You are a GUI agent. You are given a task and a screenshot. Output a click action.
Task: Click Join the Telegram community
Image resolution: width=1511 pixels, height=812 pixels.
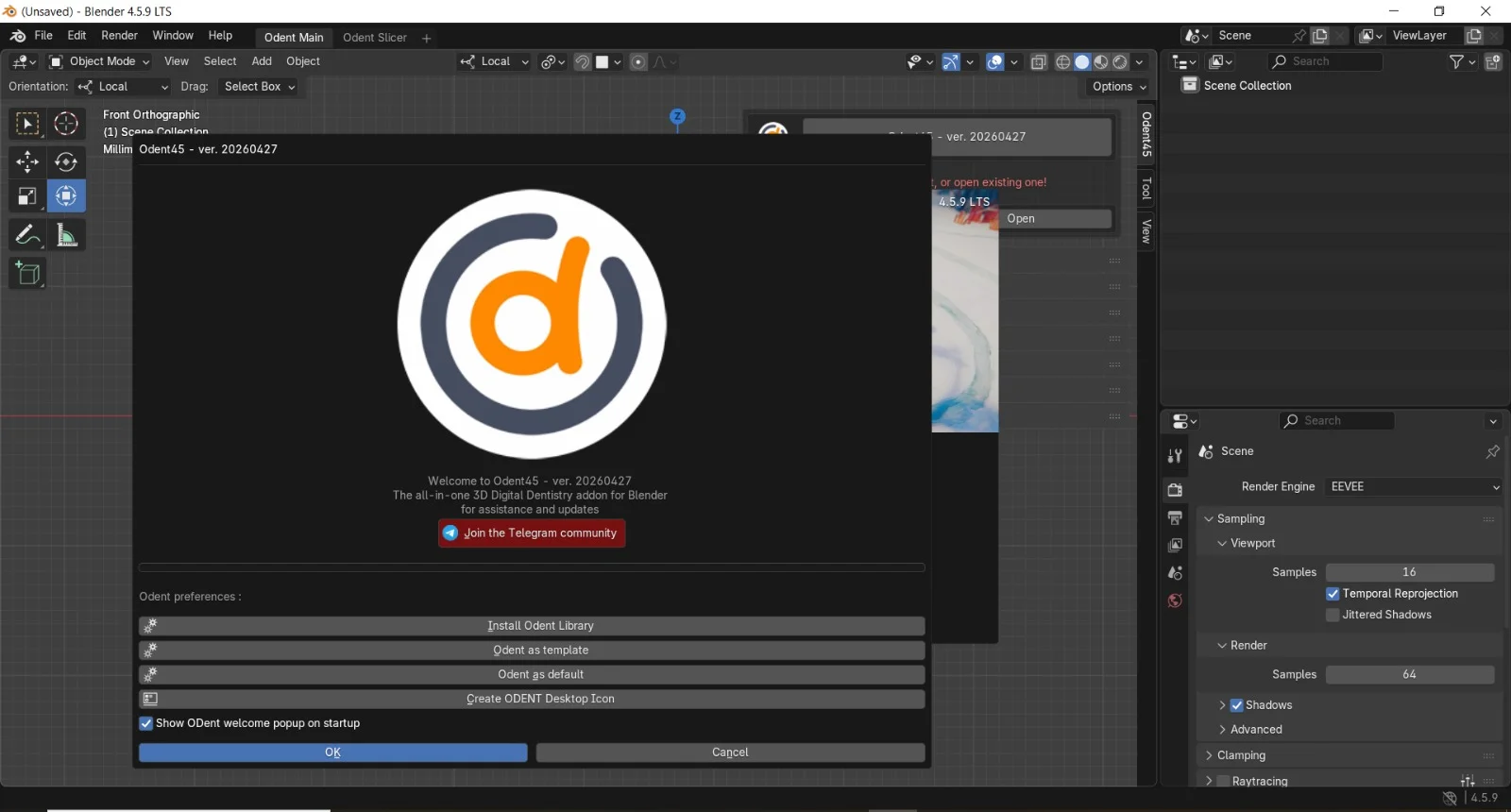pyautogui.click(x=532, y=533)
